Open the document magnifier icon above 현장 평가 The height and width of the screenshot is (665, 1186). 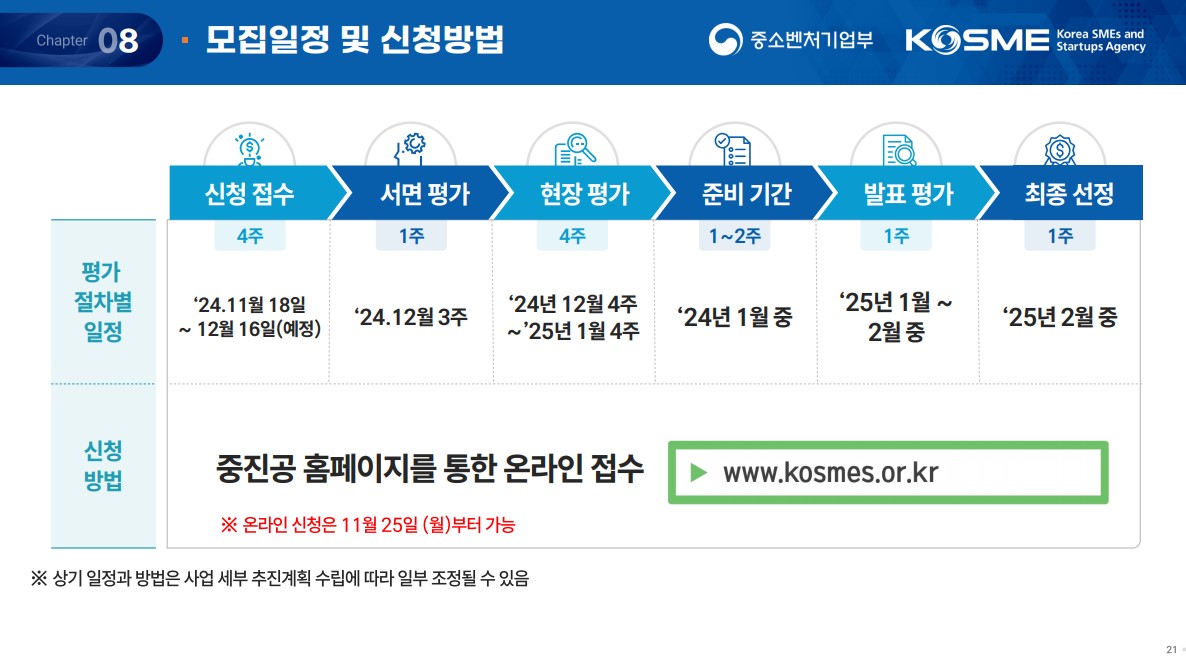(573, 145)
